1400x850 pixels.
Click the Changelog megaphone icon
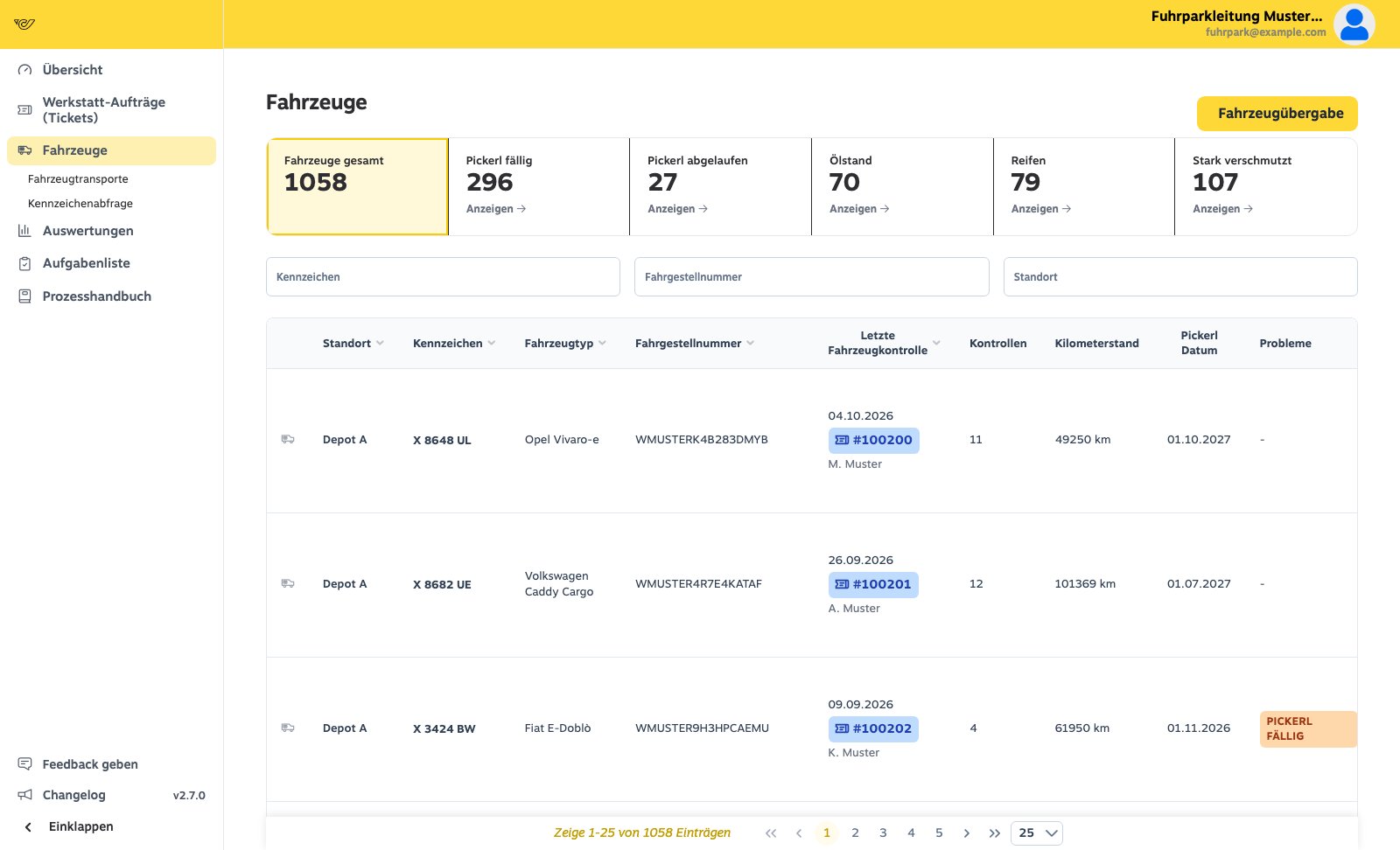tap(24, 795)
